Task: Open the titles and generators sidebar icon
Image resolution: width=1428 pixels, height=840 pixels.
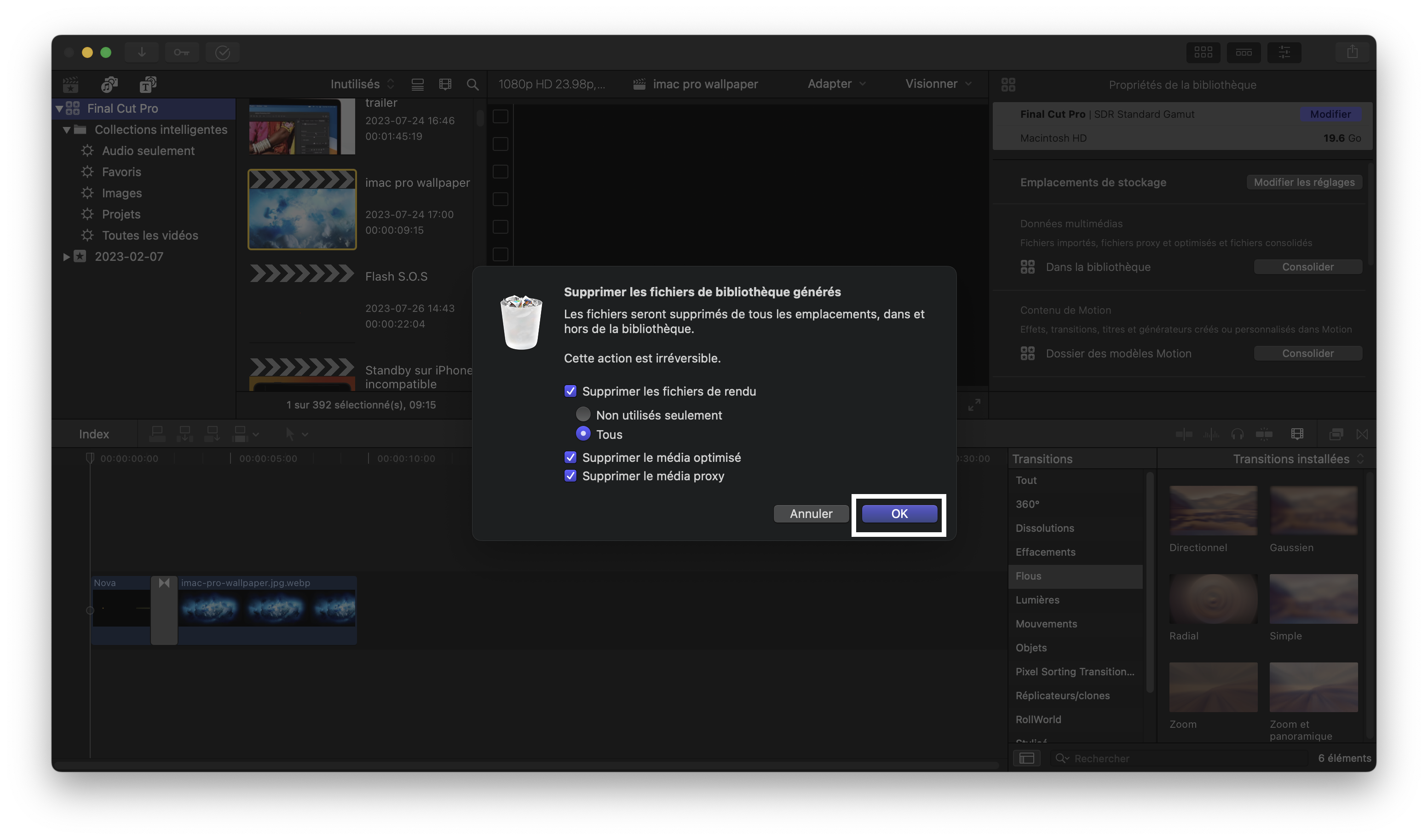Action: [x=147, y=85]
